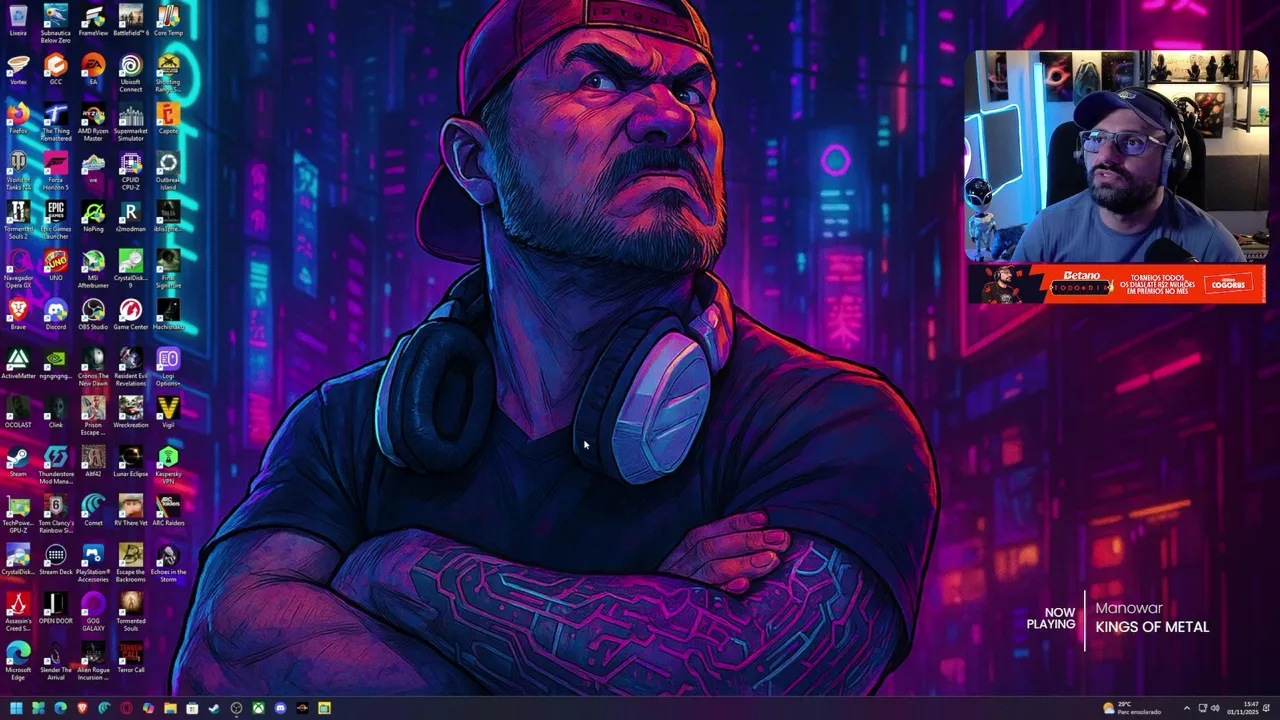Select the Brave browser desktop icon
This screenshot has width=1280, height=720.
pyautogui.click(x=18, y=315)
